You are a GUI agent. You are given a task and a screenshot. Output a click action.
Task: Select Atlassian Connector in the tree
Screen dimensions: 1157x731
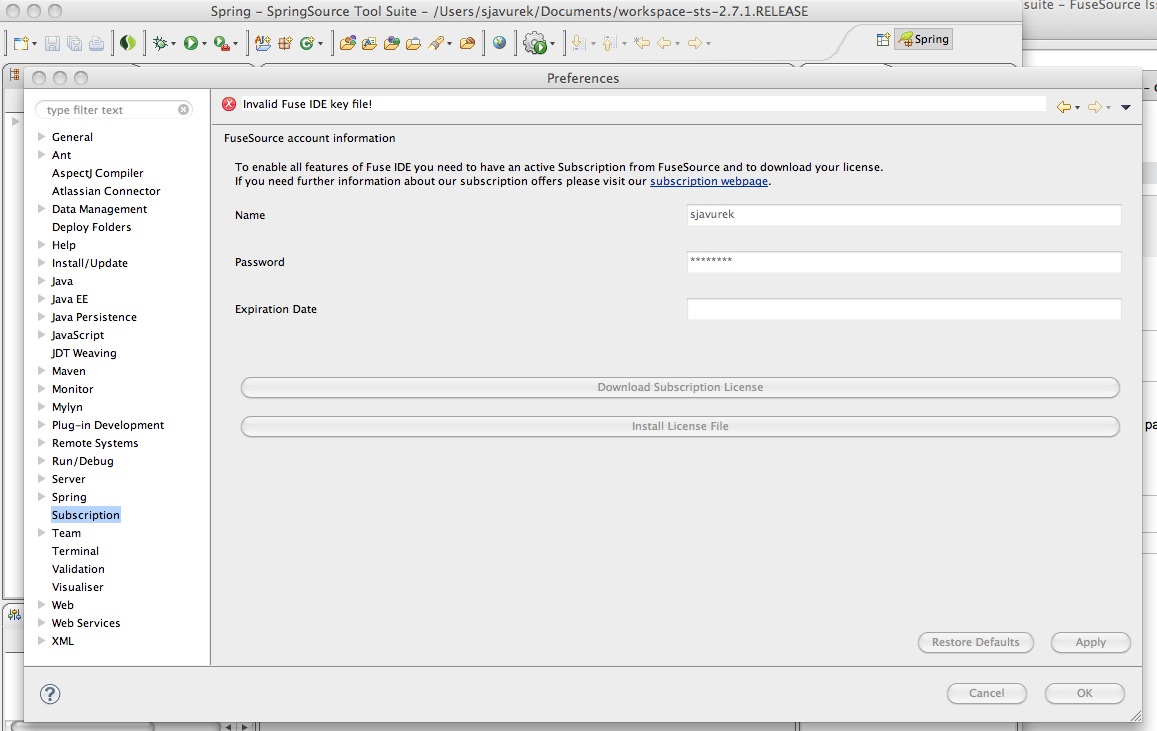click(106, 191)
